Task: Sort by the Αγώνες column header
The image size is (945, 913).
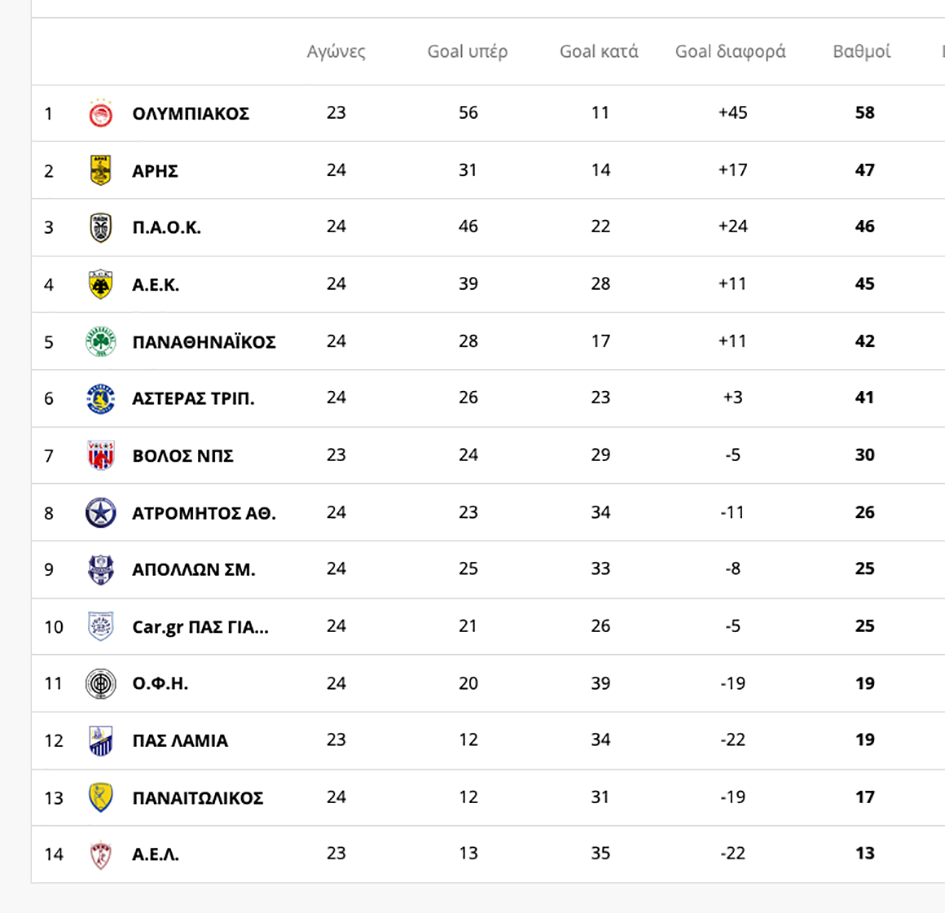Action: (x=336, y=52)
